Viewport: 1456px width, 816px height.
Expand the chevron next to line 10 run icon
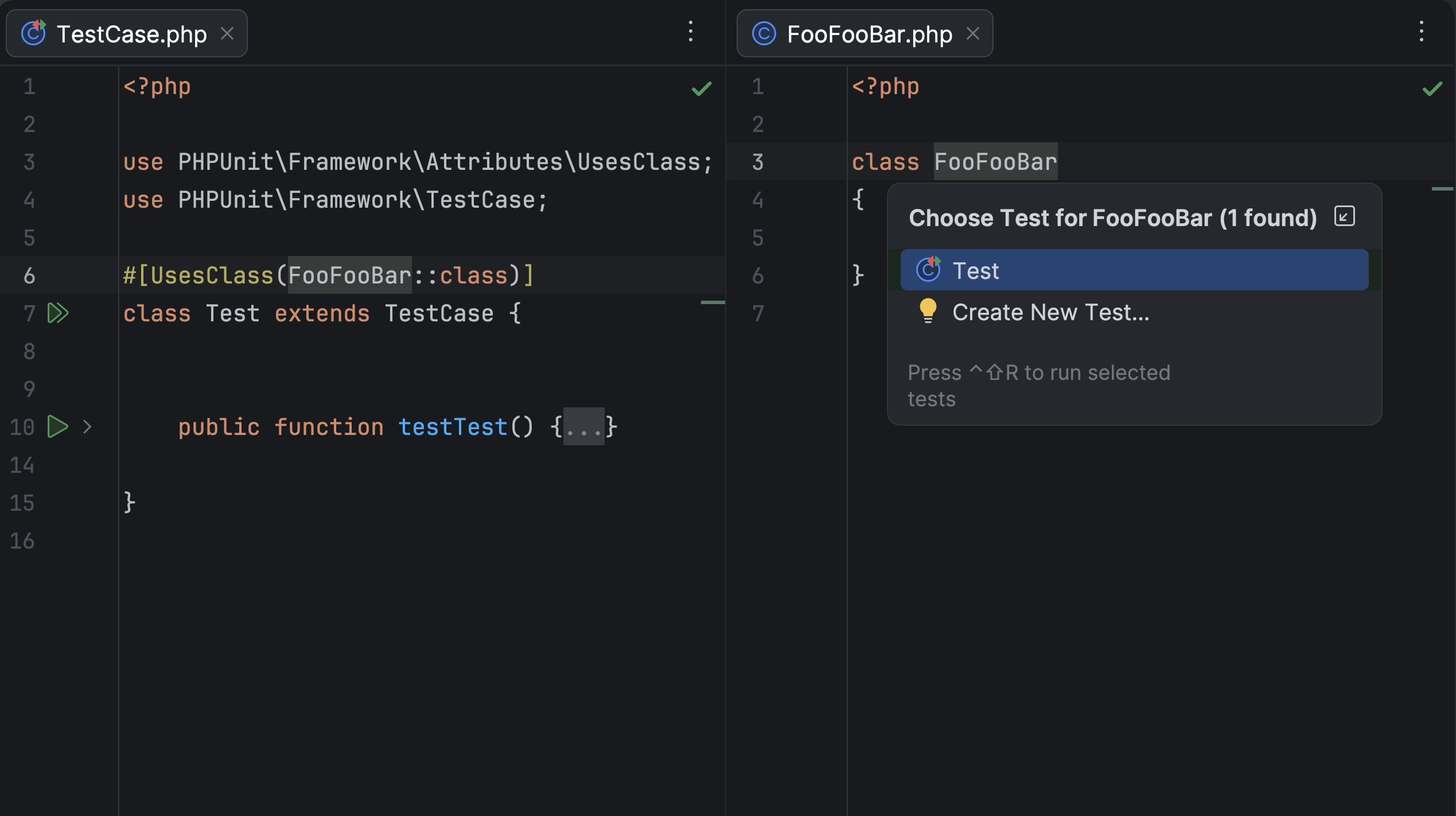[x=87, y=426]
